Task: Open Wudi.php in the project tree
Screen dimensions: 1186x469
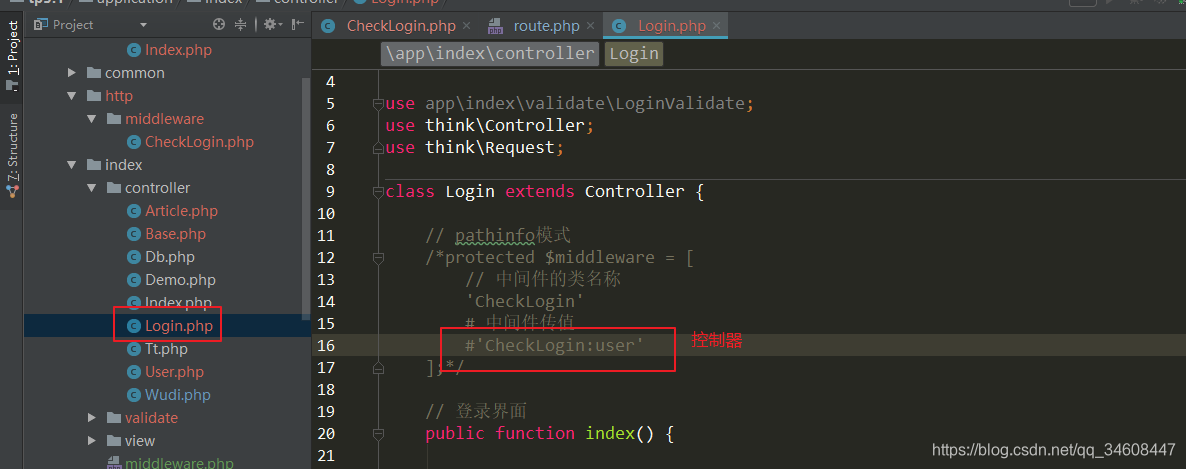Action: coord(178,395)
